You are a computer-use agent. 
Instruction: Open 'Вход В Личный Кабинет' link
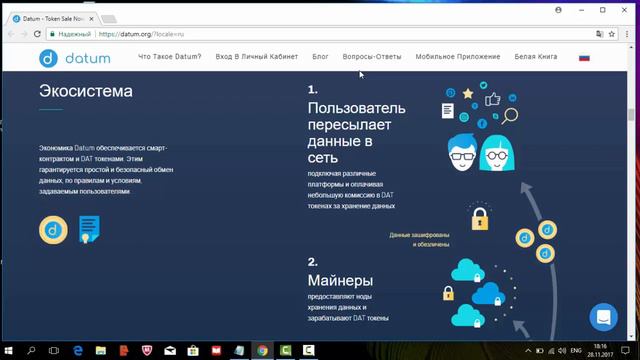257,57
